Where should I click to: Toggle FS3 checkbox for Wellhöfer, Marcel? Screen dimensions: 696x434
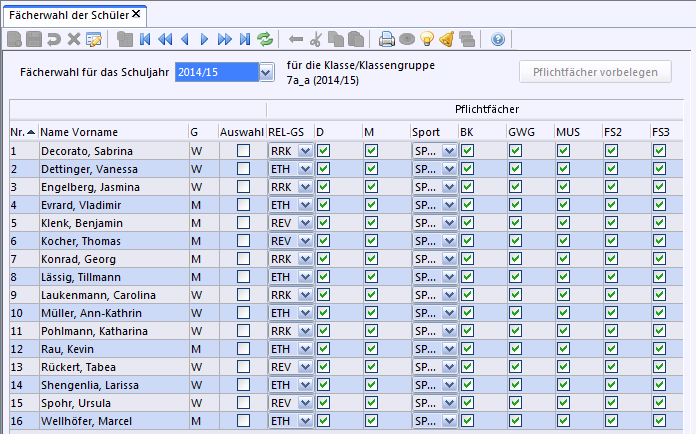659,421
